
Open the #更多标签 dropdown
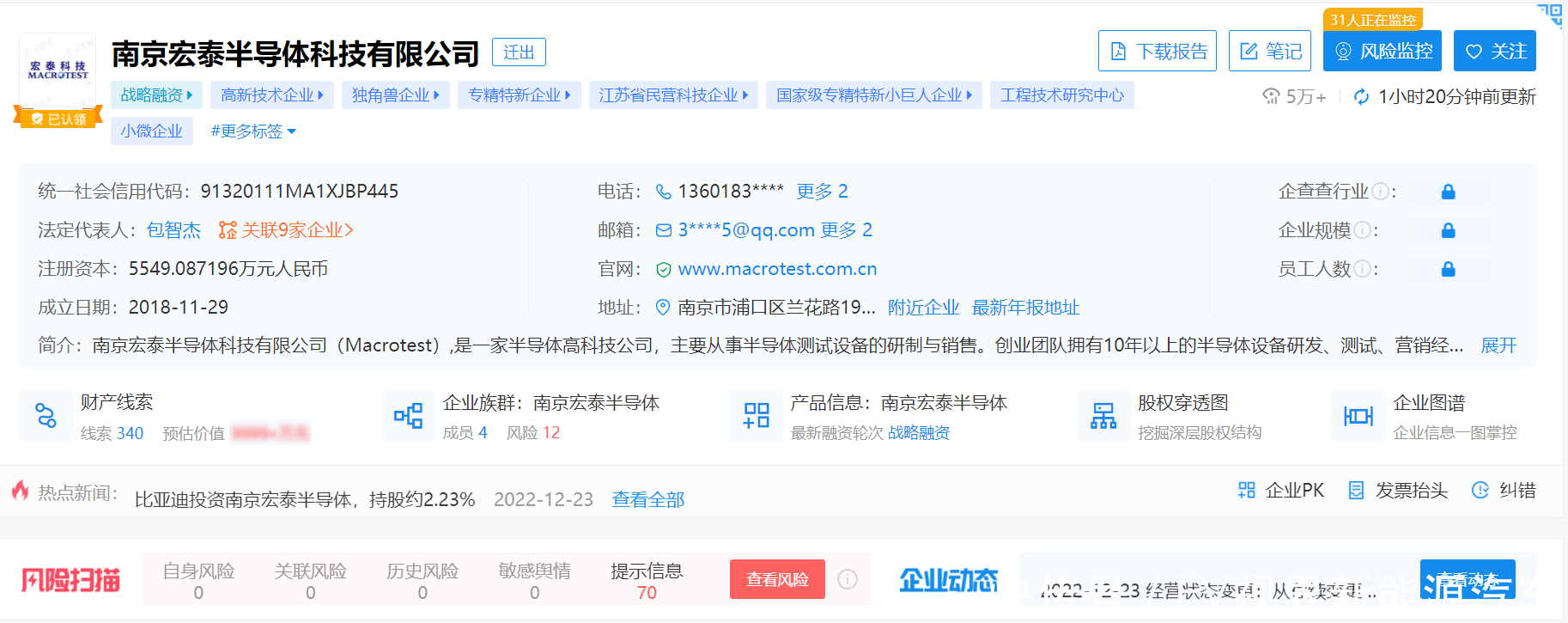(253, 131)
